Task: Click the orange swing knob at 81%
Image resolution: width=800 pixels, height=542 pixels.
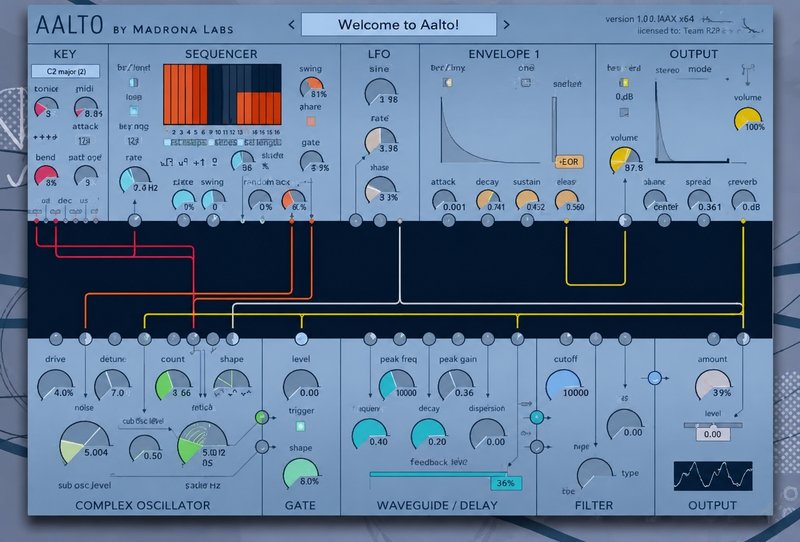Action: click(x=311, y=88)
